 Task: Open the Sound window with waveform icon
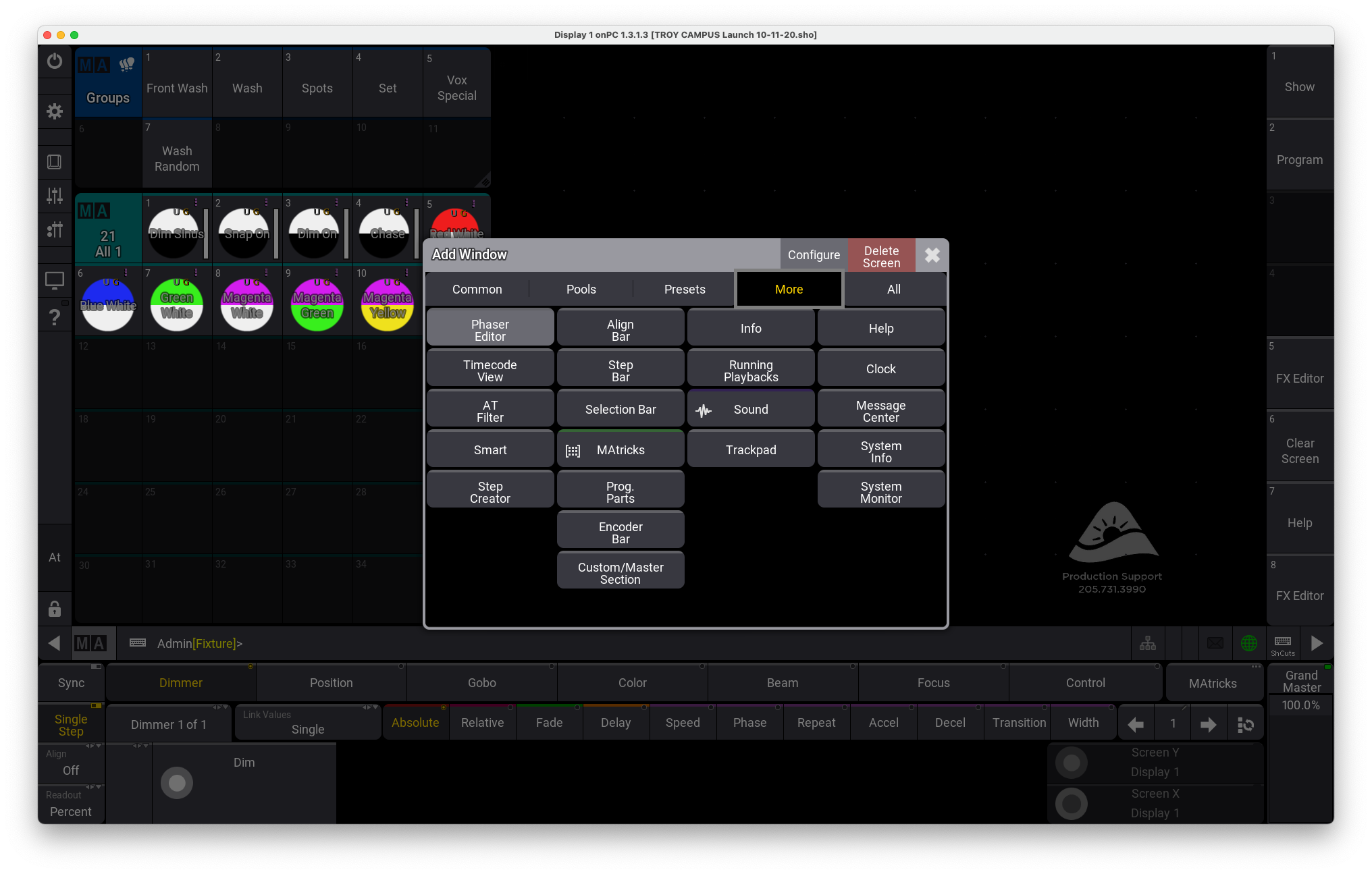(x=751, y=410)
